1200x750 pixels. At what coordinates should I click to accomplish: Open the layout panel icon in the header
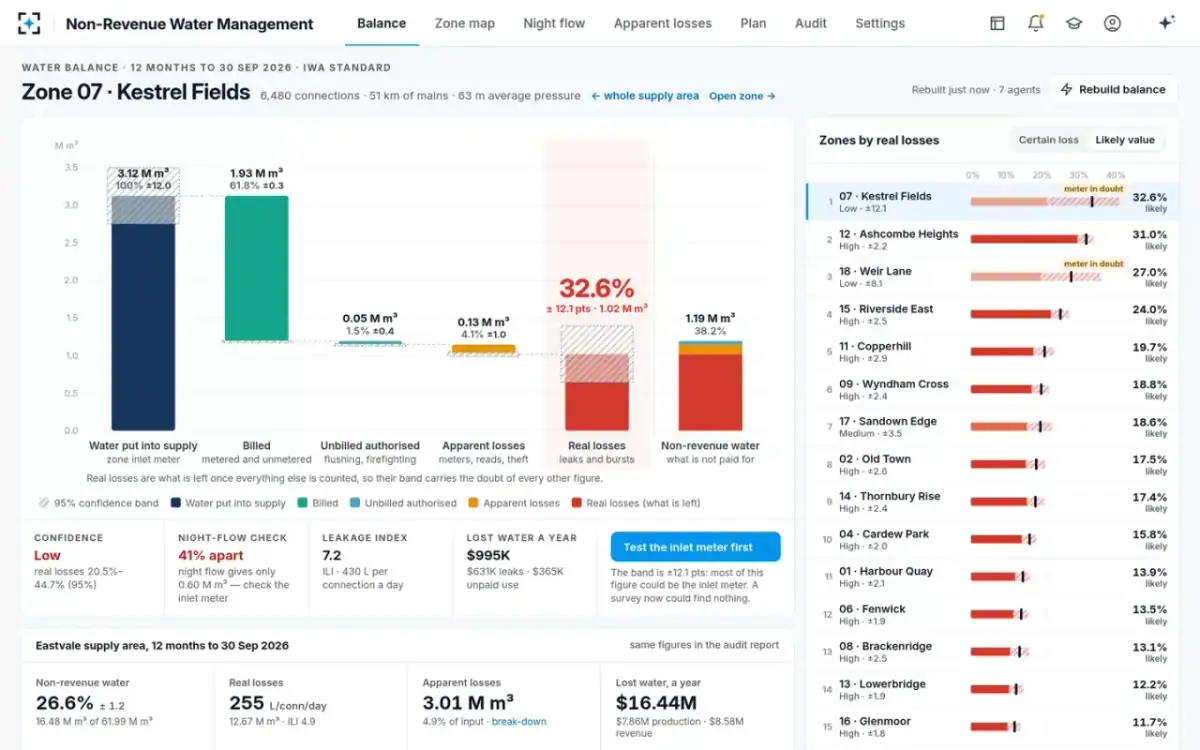point(997,23)
